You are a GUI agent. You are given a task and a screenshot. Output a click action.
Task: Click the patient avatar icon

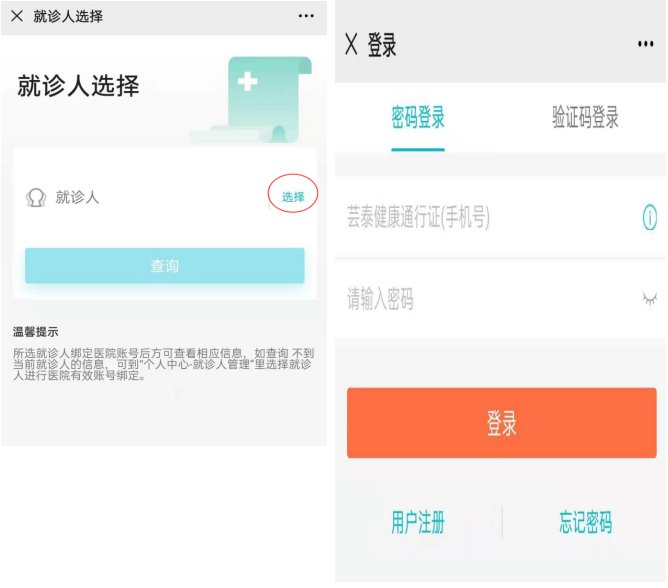point(36,198)
